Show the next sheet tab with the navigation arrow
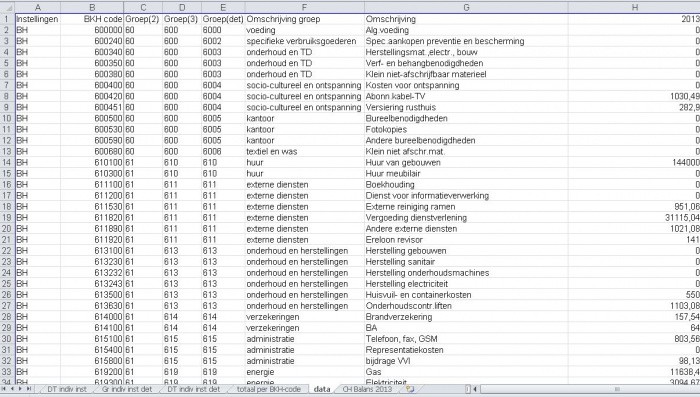700x397 pixels. 20,389
